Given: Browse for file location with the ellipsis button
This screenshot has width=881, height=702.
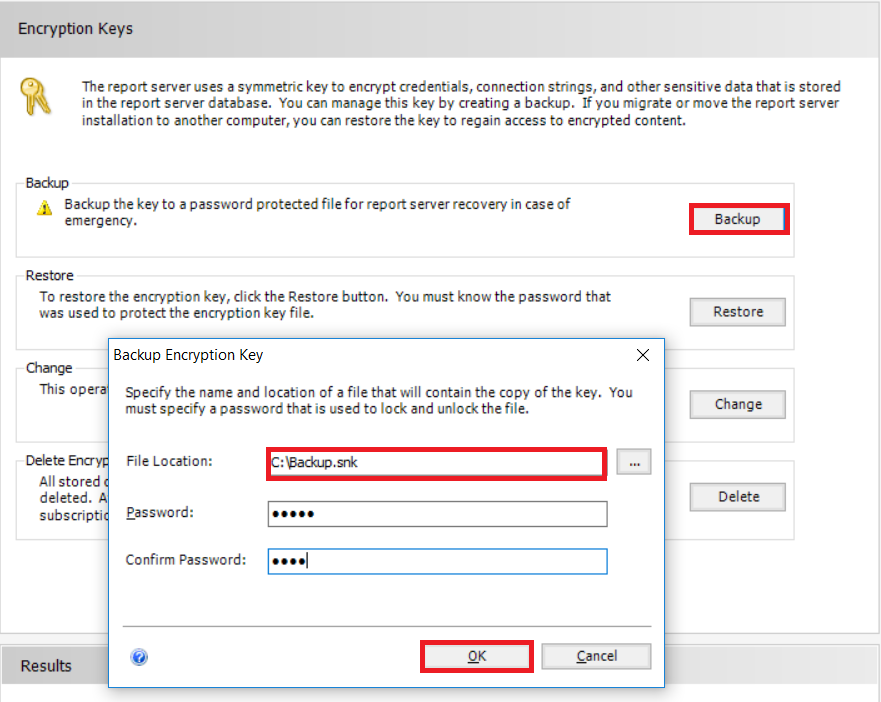Looking at the screenshot, I should point(634,462).
